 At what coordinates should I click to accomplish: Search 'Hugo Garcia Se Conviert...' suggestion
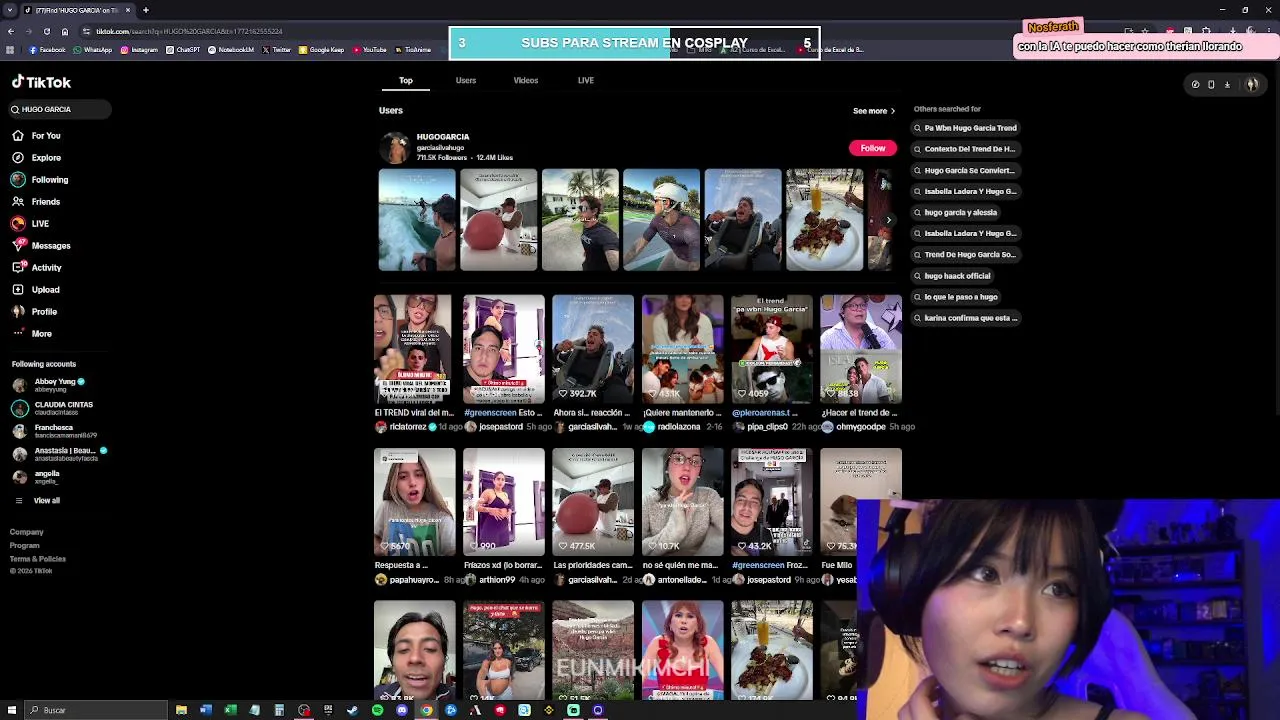(x=964, y=170)
